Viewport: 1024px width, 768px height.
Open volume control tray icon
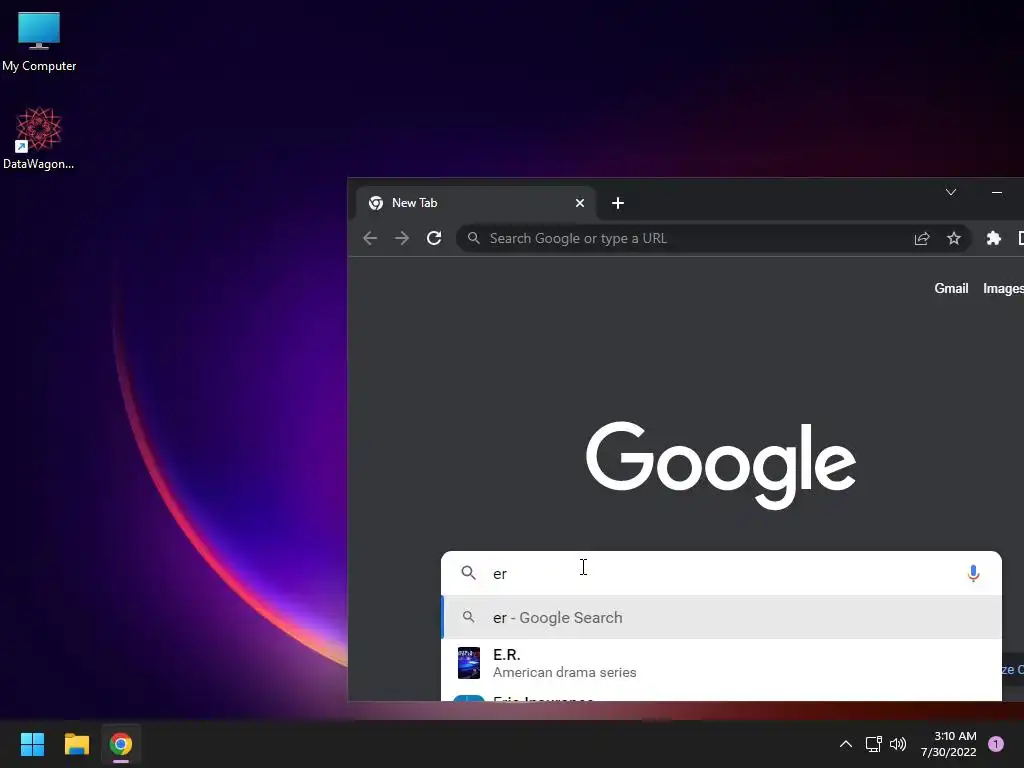coord(898,744)
